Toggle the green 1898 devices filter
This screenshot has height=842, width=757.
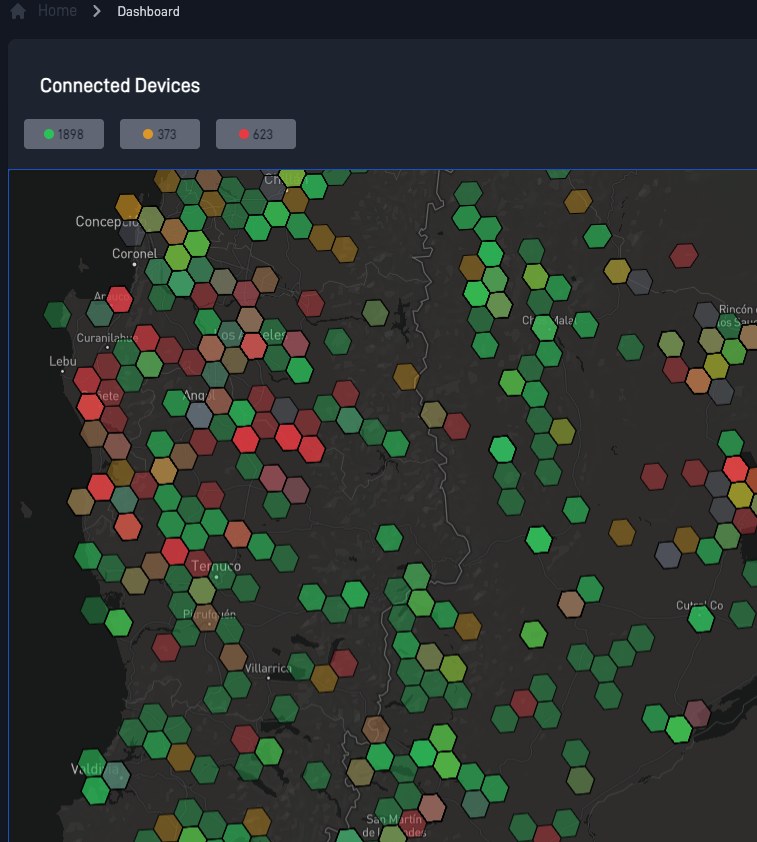(x=64, y=134)
